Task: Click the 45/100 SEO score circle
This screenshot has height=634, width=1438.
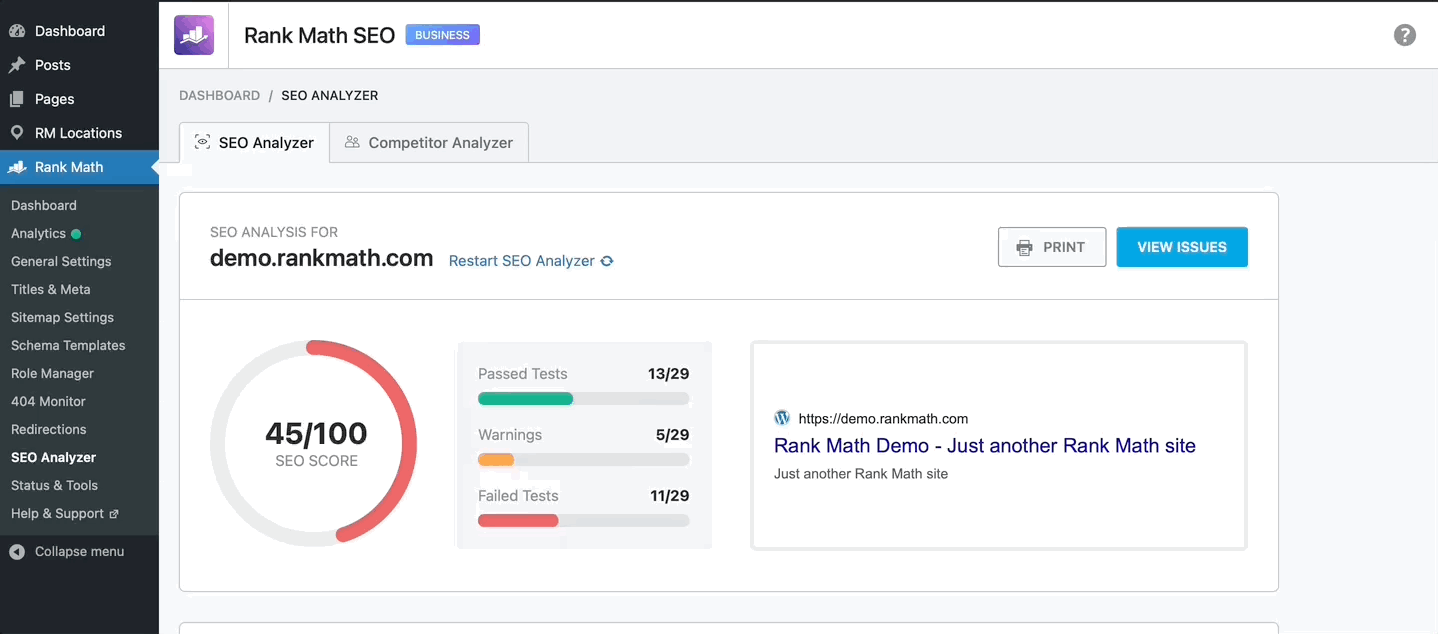Action: pyautogui.click(x=314, y=443)
